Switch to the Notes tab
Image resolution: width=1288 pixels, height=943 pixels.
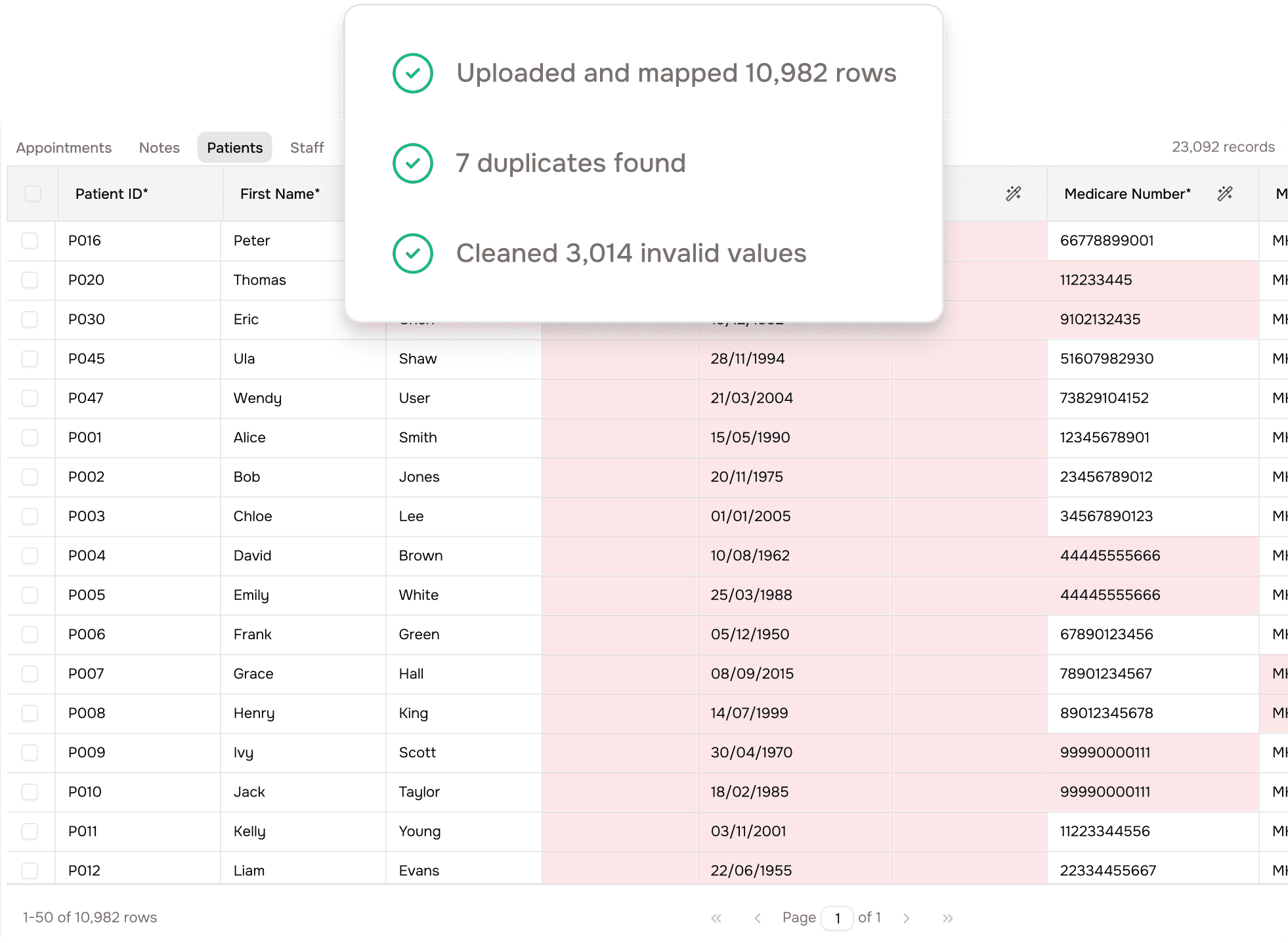click(159, 147)
